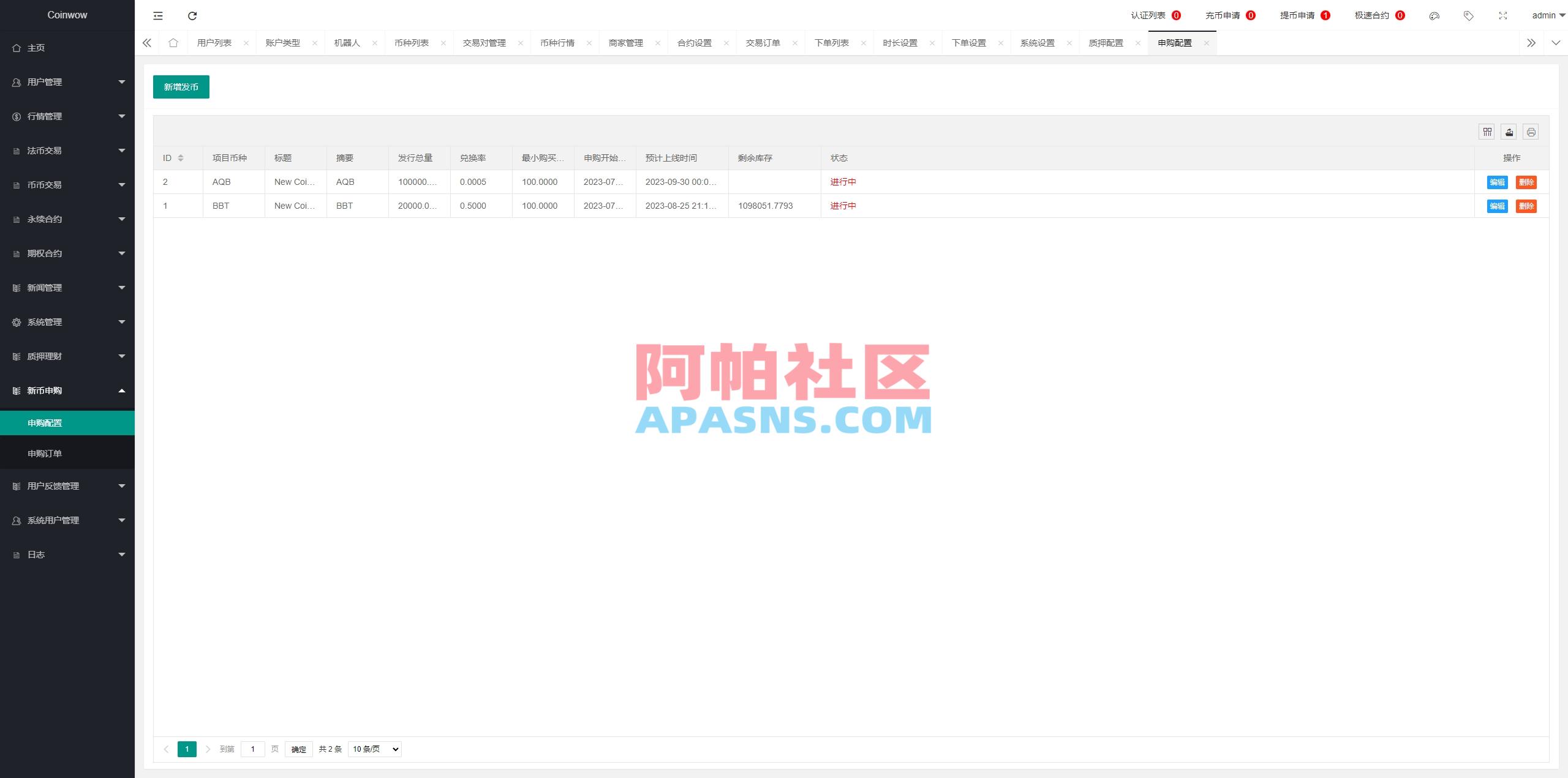This screenshot has height=778, width=1568.
Task: Open the 提币申请 notification link
Action: point(1305,16)
